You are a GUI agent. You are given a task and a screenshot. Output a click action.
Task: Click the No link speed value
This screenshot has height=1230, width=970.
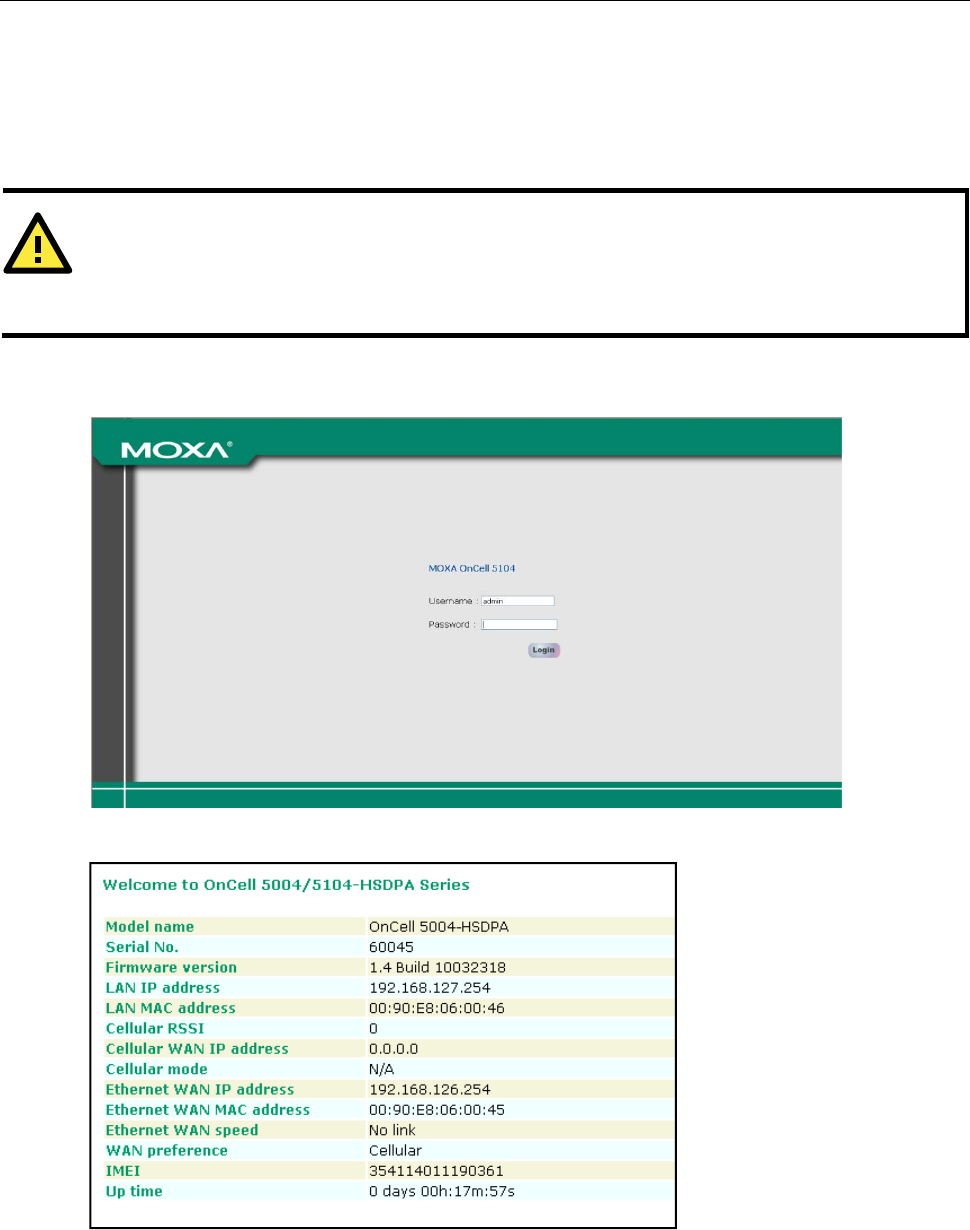(393, 1130)
